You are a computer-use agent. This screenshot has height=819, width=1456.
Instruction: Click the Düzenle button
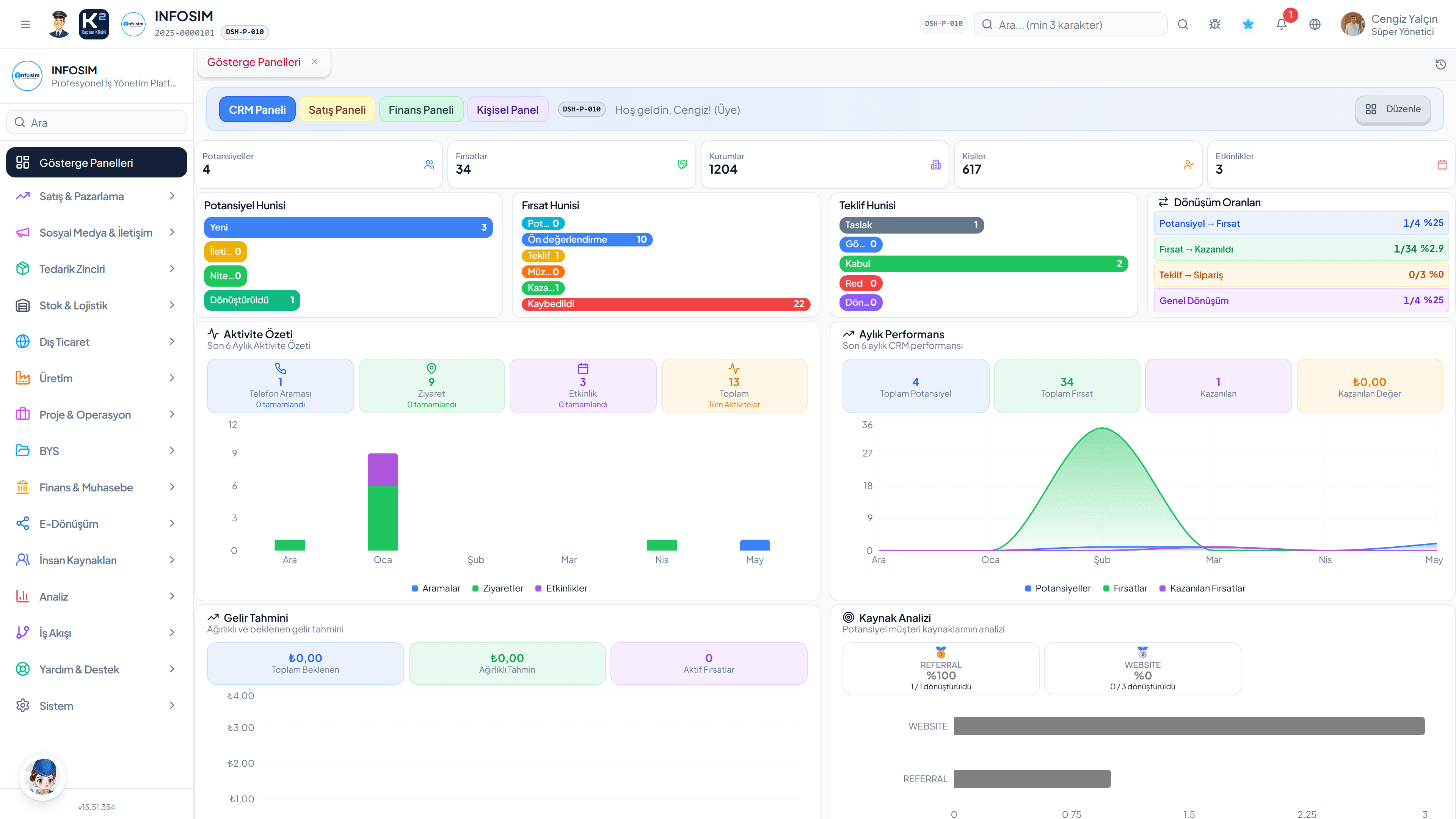[x=1393, y=109]
